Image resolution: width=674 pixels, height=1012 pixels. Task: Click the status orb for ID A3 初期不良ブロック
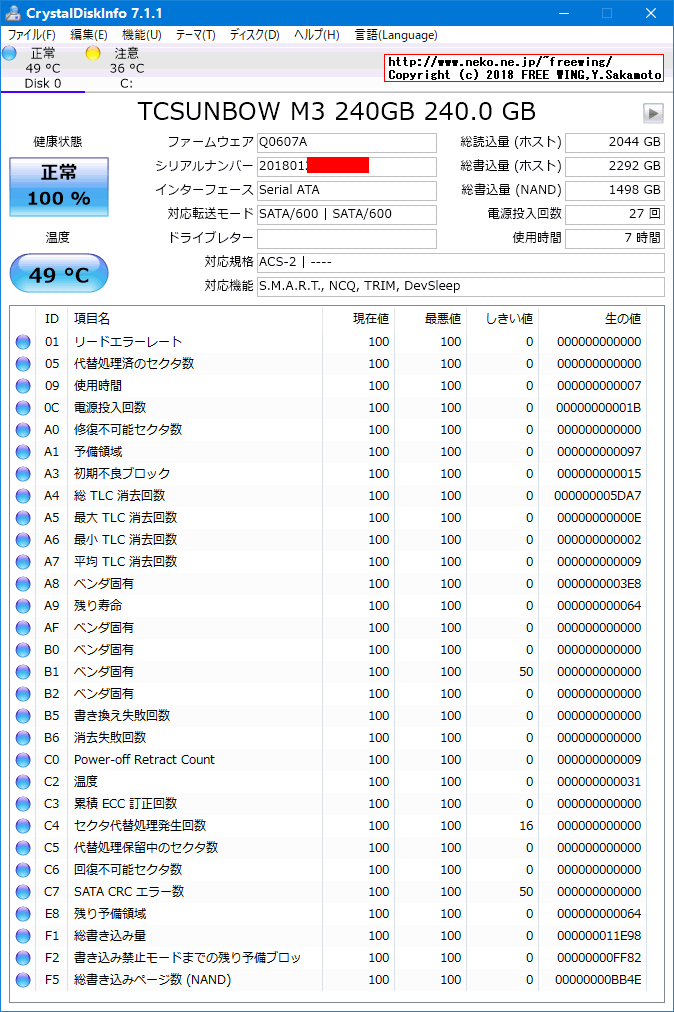tap(23, 474)
